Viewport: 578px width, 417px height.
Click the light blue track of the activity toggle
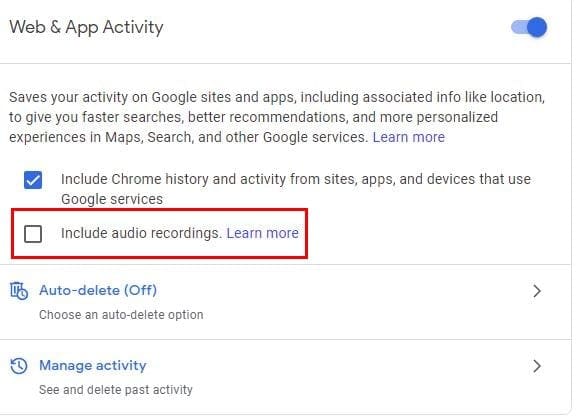point(518,27)
